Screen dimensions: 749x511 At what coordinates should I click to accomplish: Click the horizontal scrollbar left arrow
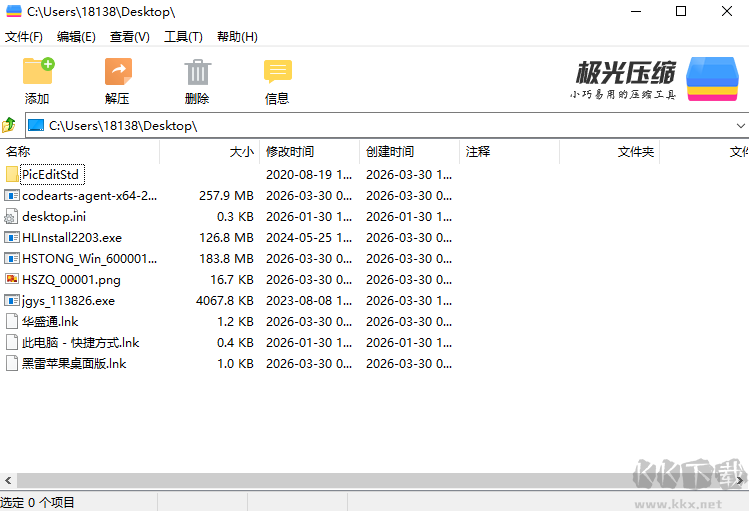(x=8, y=480)
